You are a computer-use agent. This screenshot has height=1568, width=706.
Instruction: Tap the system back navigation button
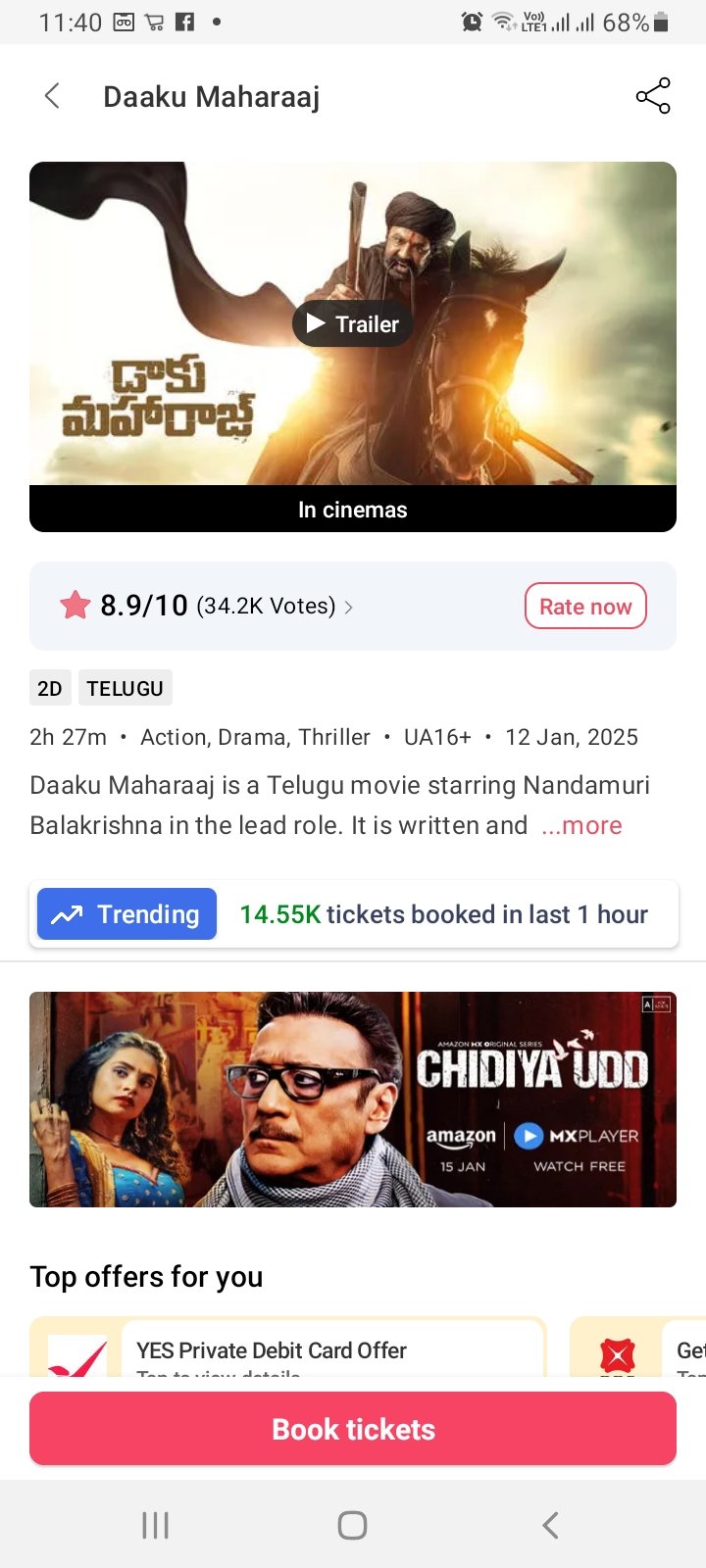pyautogui.click(x=550, y=1525)
